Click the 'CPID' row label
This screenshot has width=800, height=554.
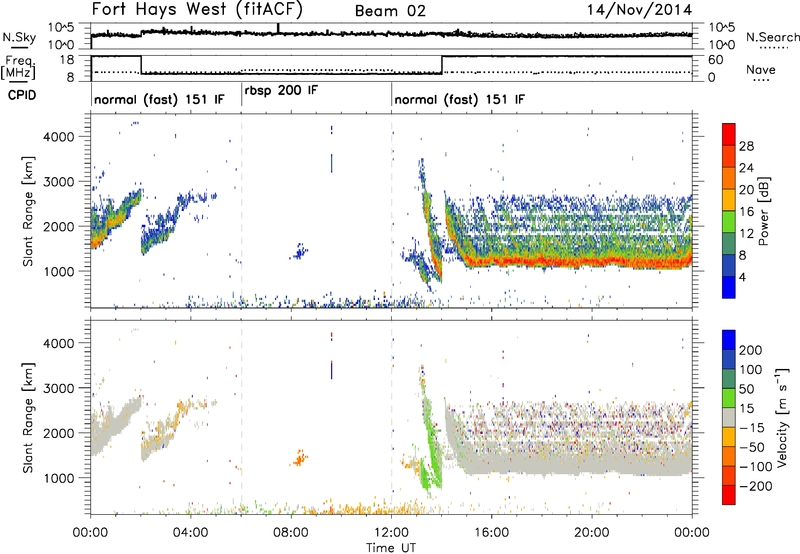21,95
